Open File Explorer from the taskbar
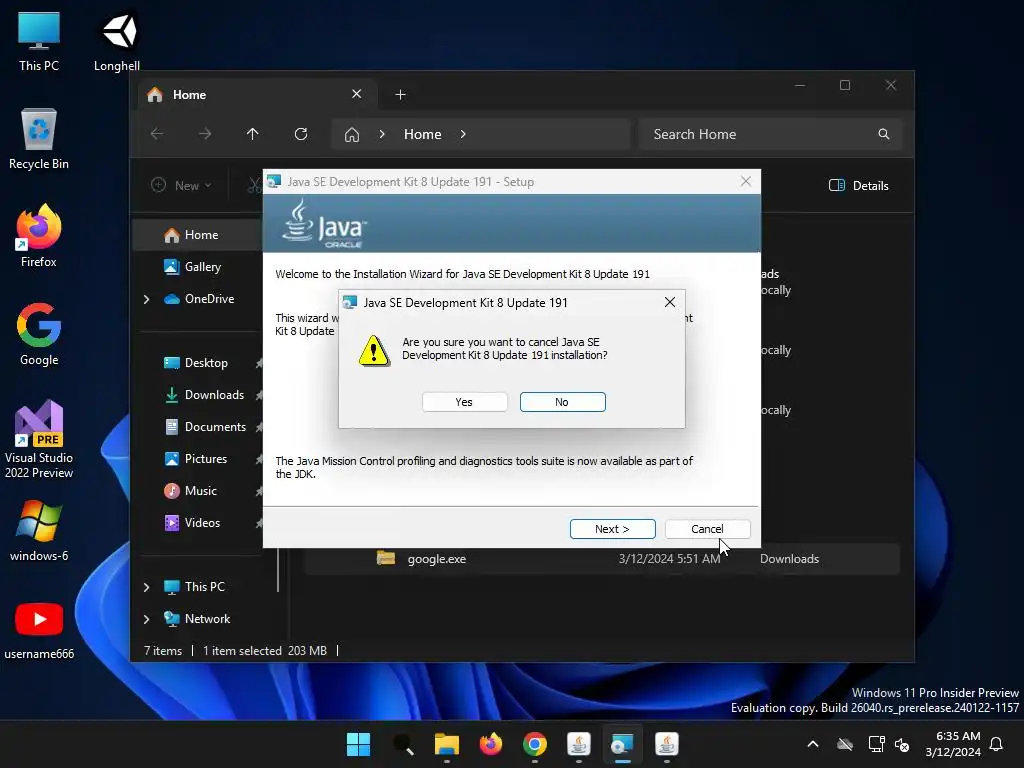 pyautogui.click(x=447, y=744)
